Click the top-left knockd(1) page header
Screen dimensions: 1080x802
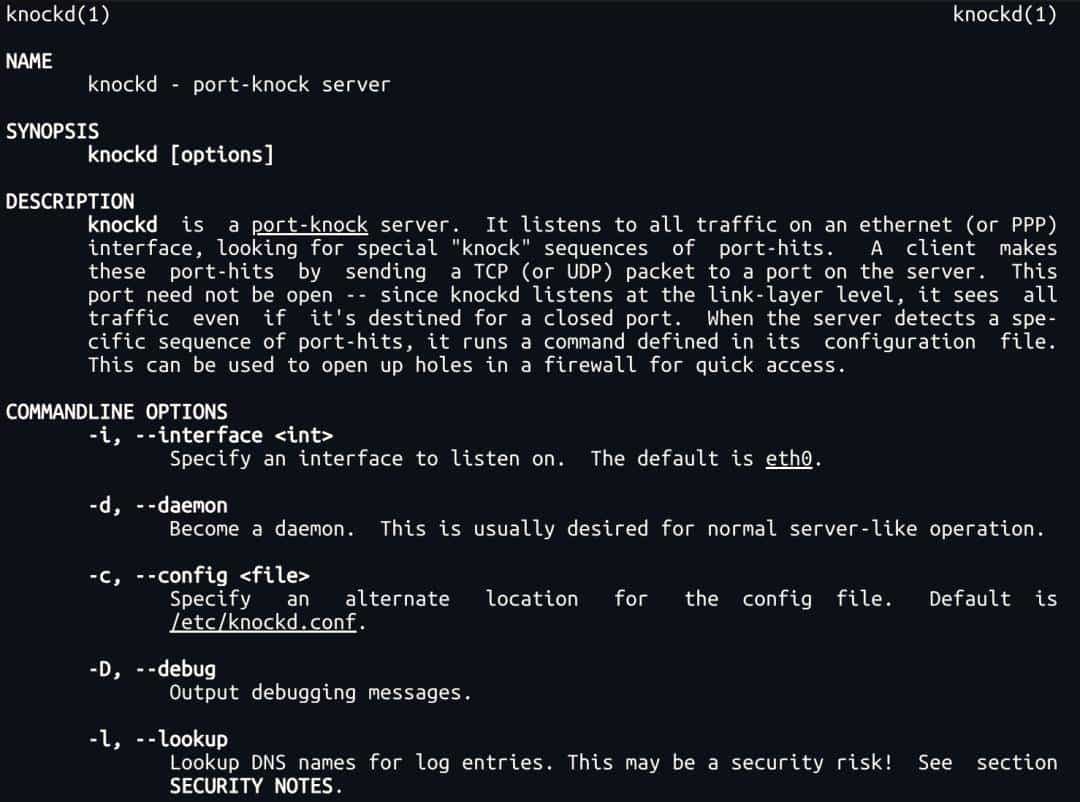(58, 14)
